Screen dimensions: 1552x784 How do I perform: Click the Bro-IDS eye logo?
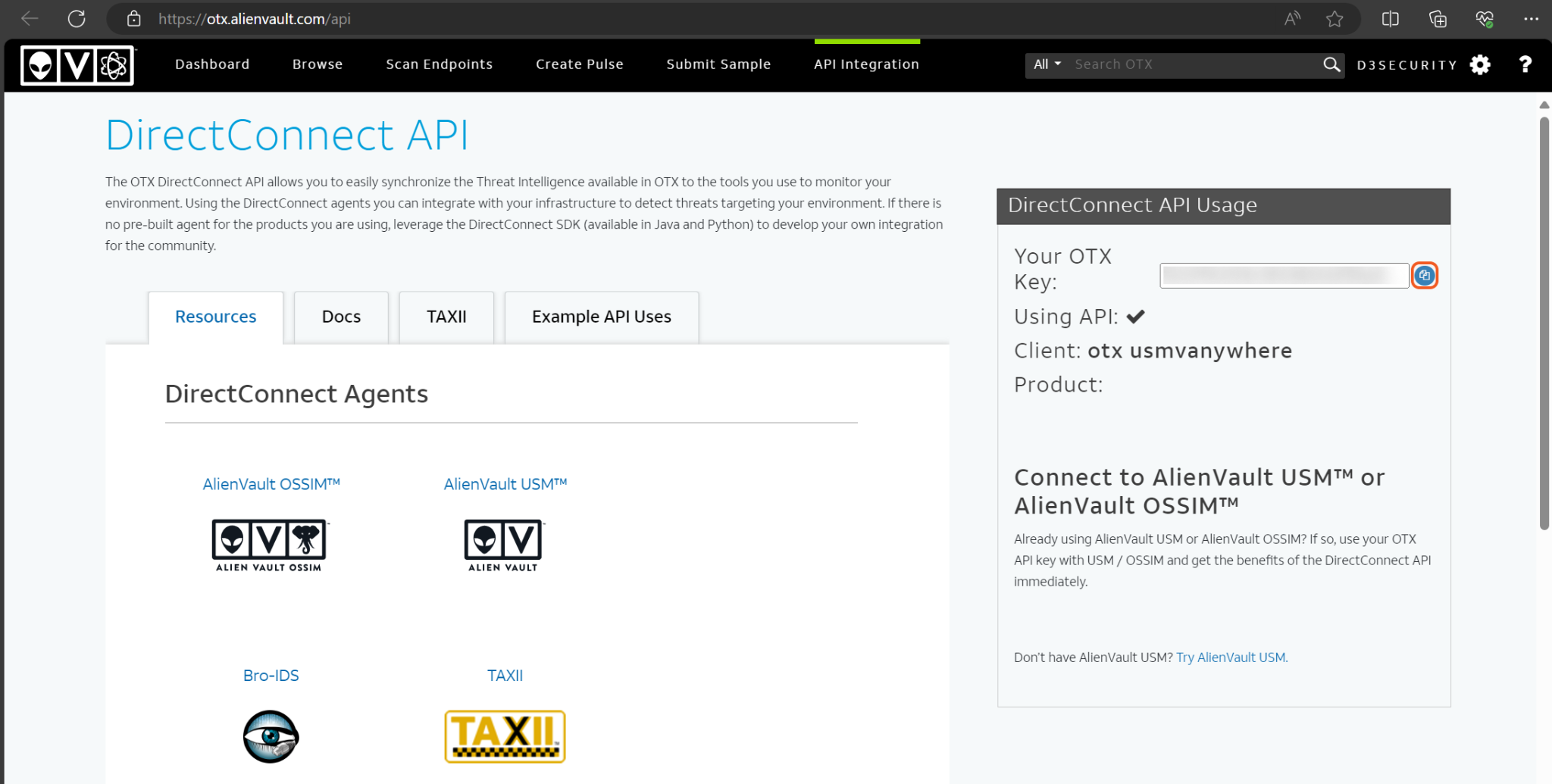tap(271, 736)
